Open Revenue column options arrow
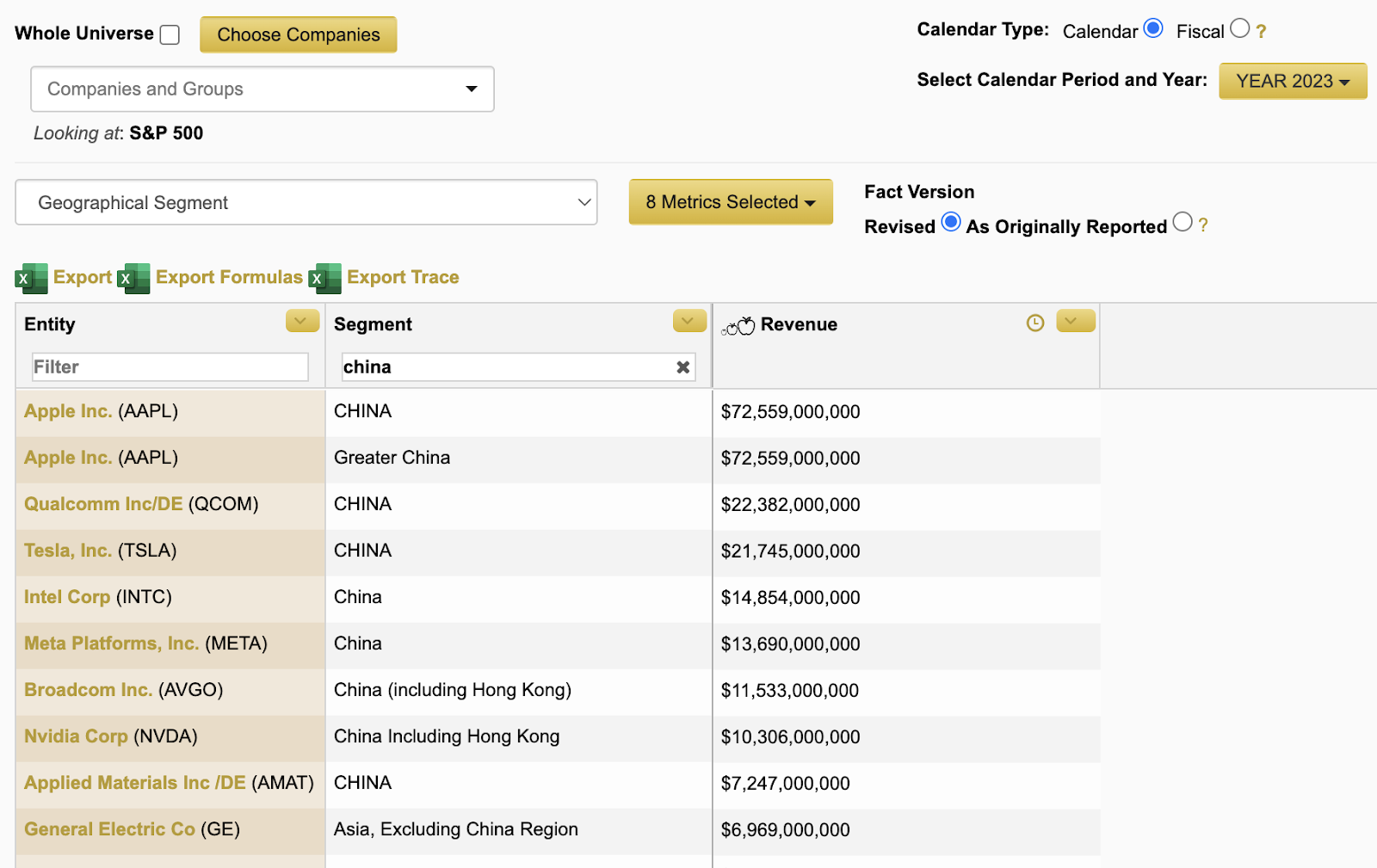The image size is (1377, 868). (1076, 321)
